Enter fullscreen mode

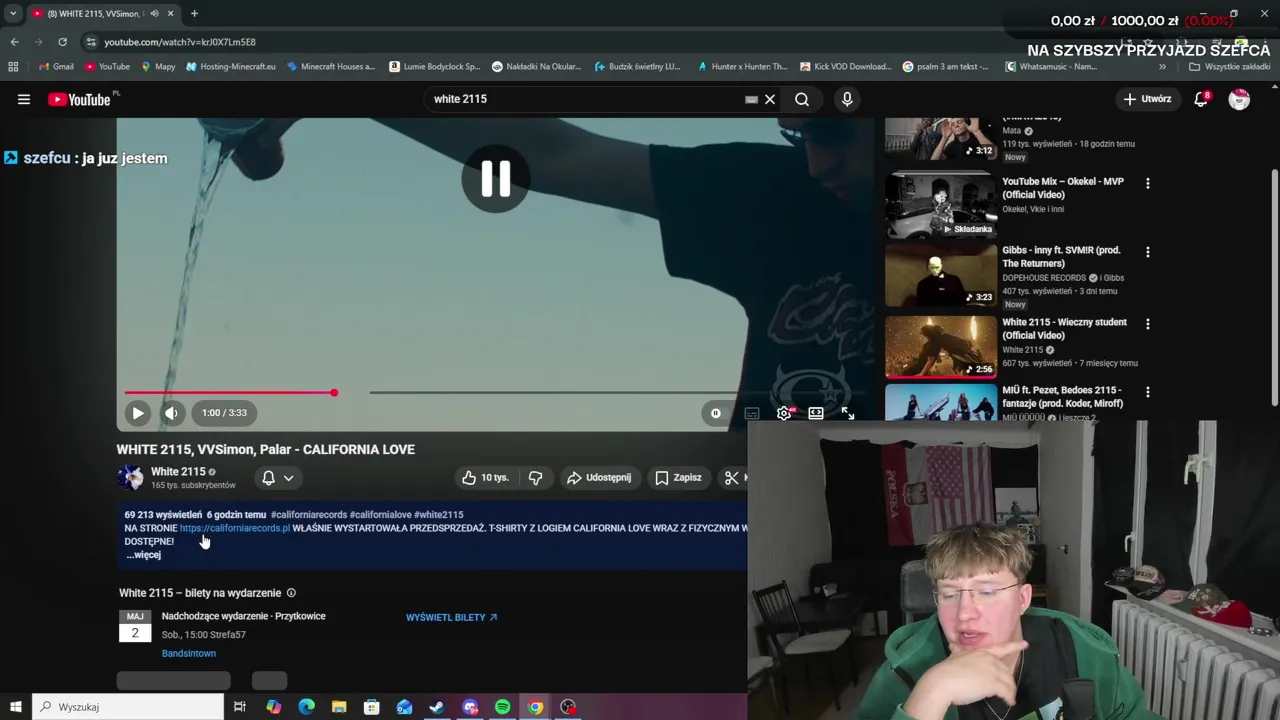pyautogui.click(x=848, y=413)
